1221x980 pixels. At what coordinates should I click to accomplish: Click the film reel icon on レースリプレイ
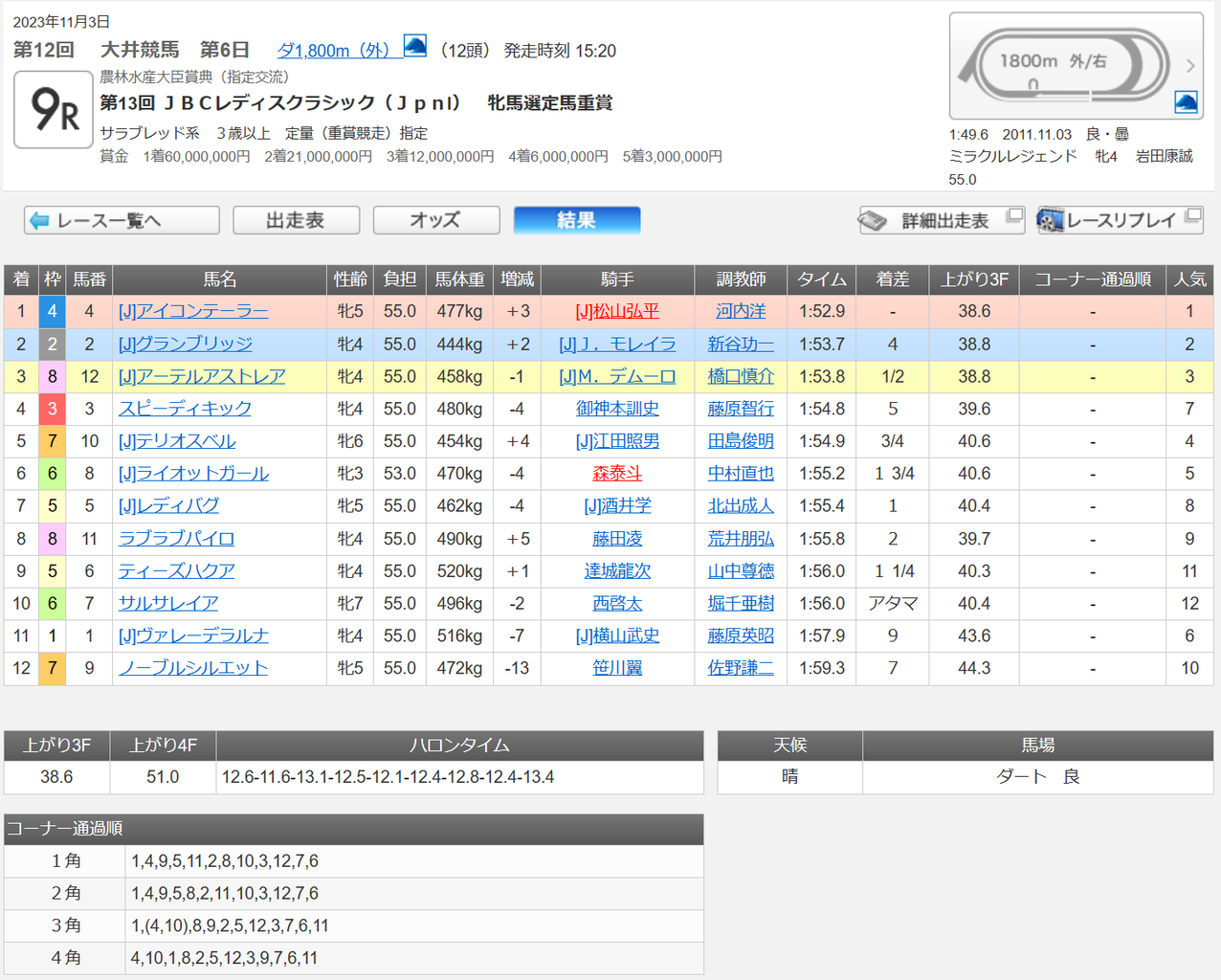1051,221
